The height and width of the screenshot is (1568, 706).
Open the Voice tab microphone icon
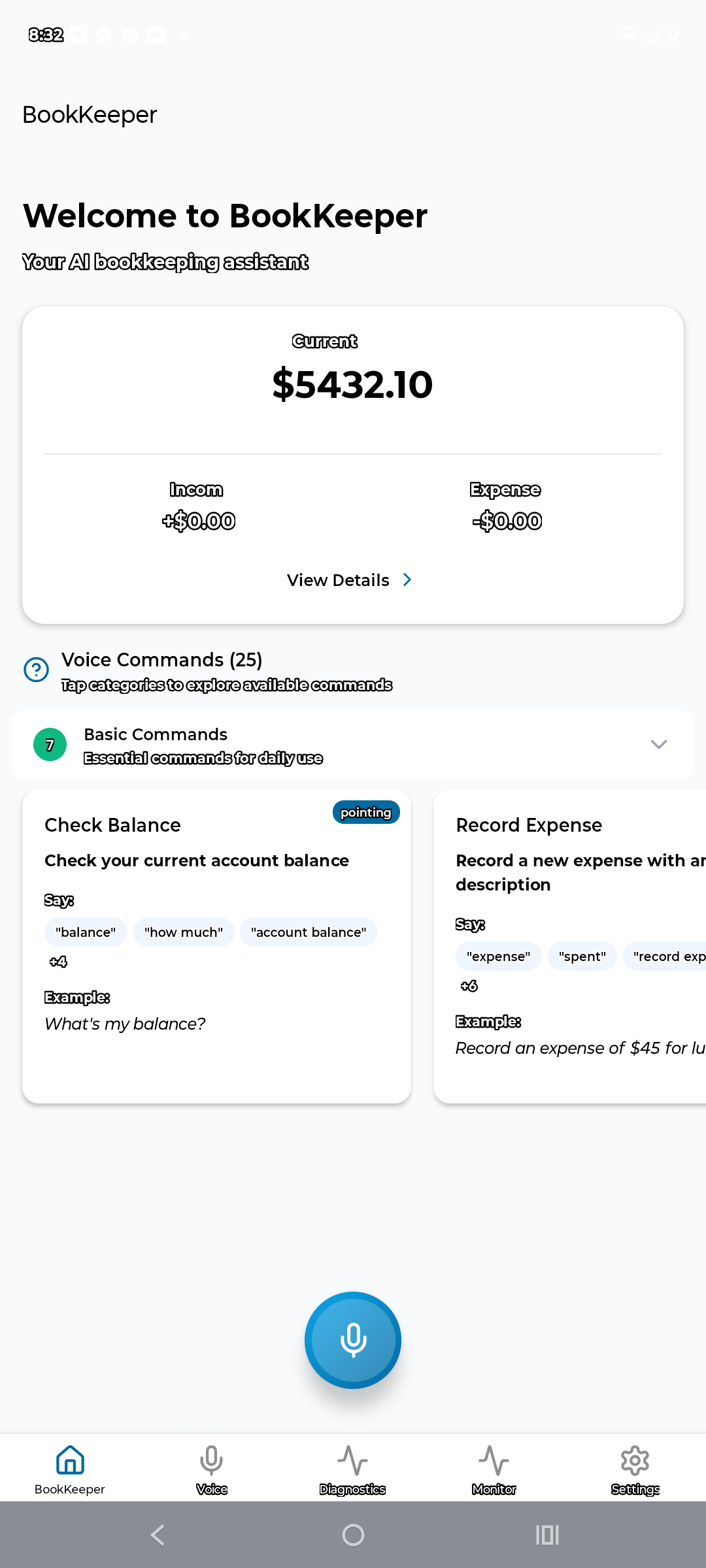pos(211,1461)
